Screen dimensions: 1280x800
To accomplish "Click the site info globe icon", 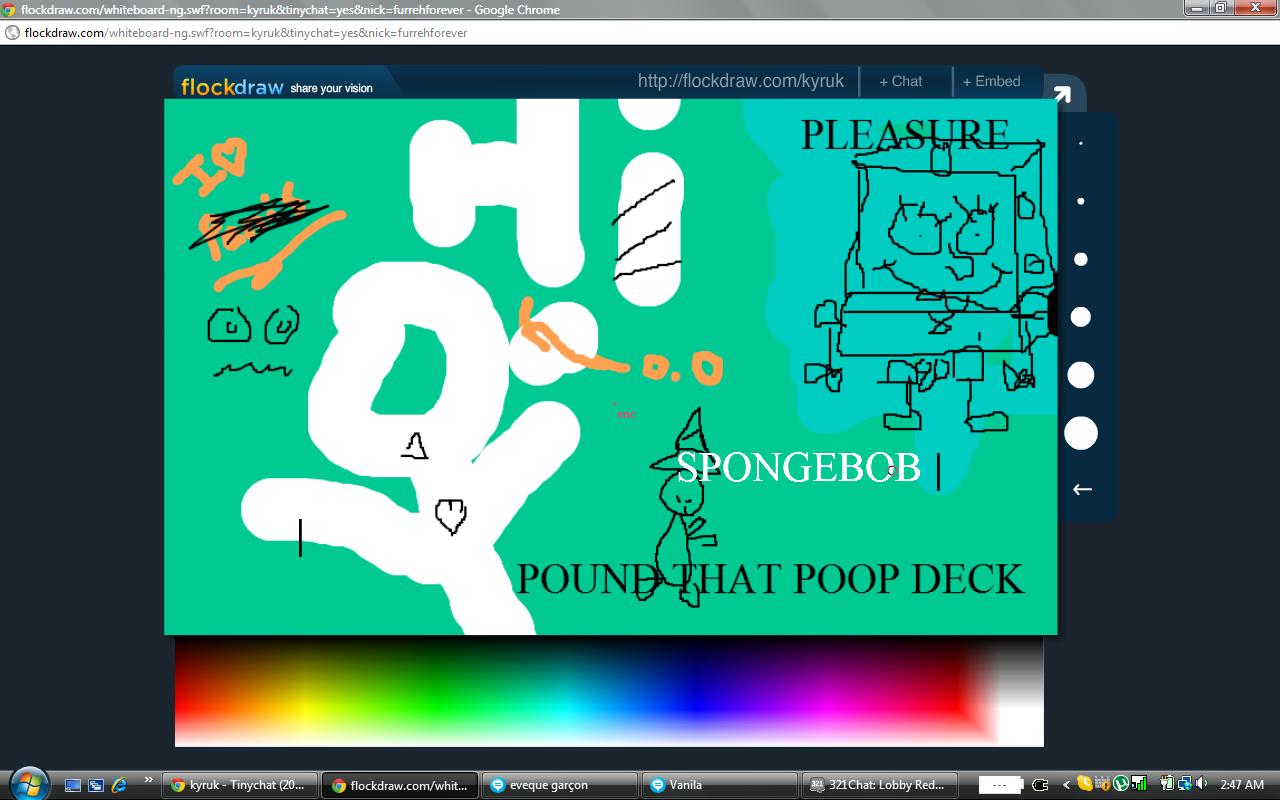I will click(x=12, y=32).
